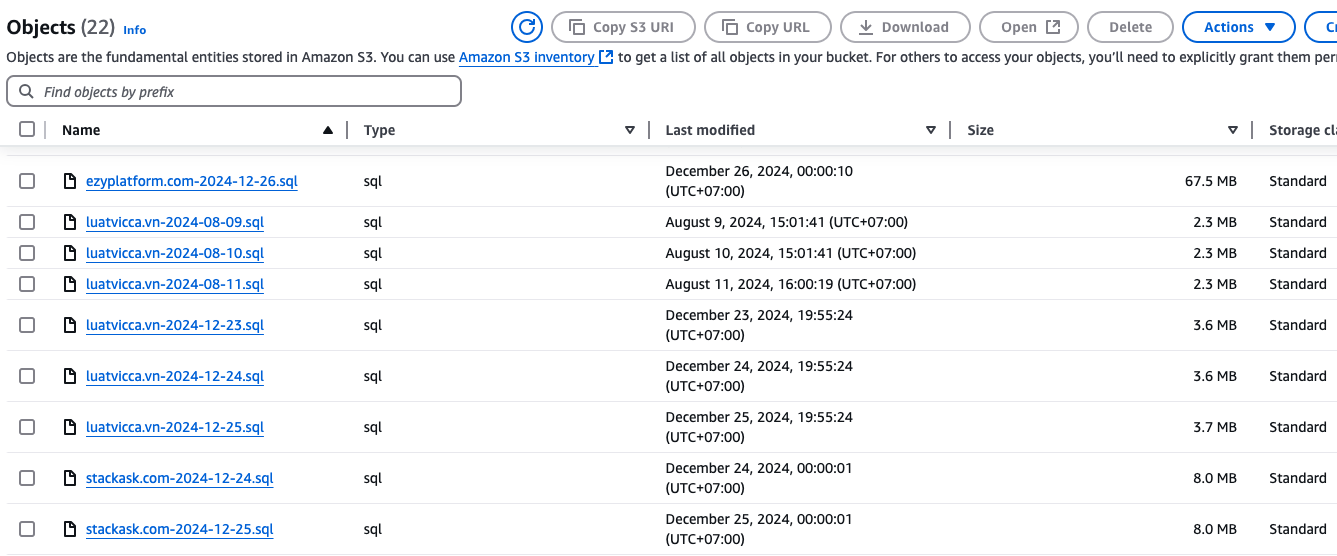1337x556 pixels.
Task: Click file icon beside luatvicca.vn-2024-08-10.sql
Action: pyautogui.click(x=70, y=253)
